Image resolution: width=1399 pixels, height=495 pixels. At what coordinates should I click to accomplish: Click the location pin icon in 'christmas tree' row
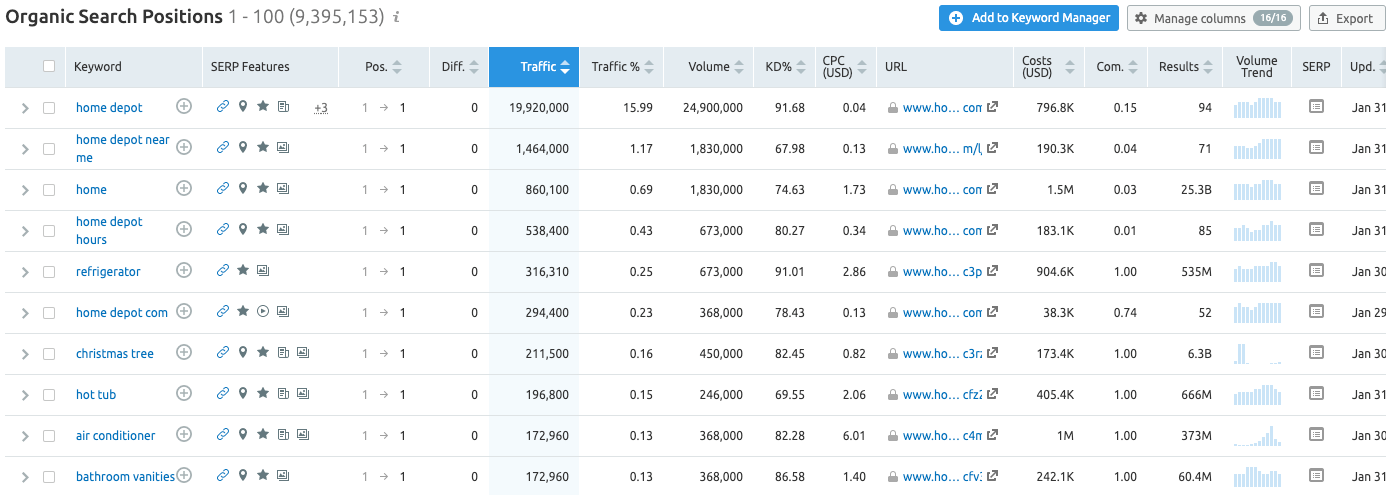243,353
